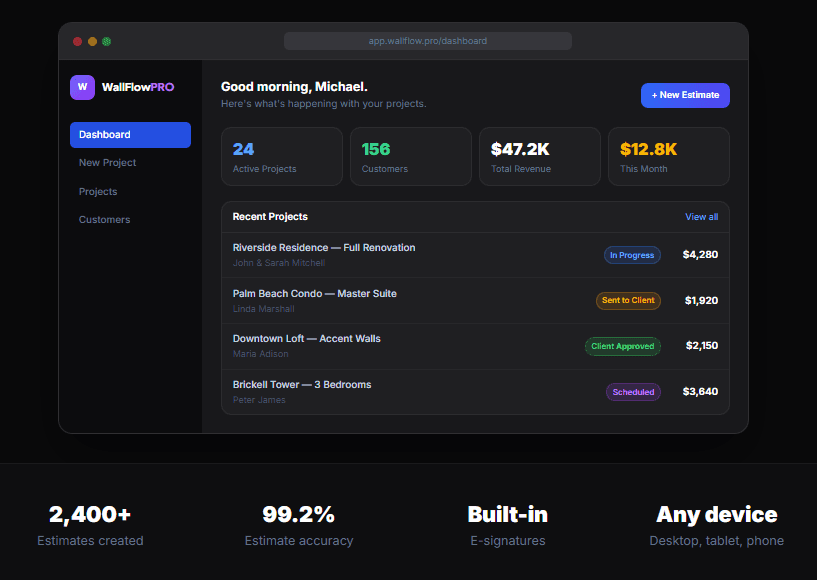817x580 pixels.
Task: Click the Built-in E-signatures stat
Action: pyautogui.click(x=507, y=525)
